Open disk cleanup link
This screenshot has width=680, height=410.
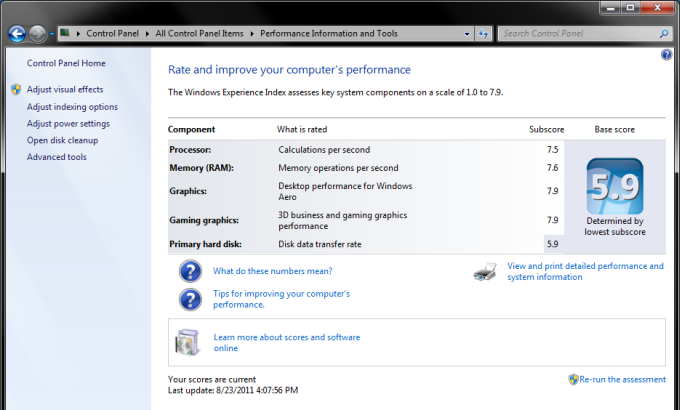click(x=62, y=141)
